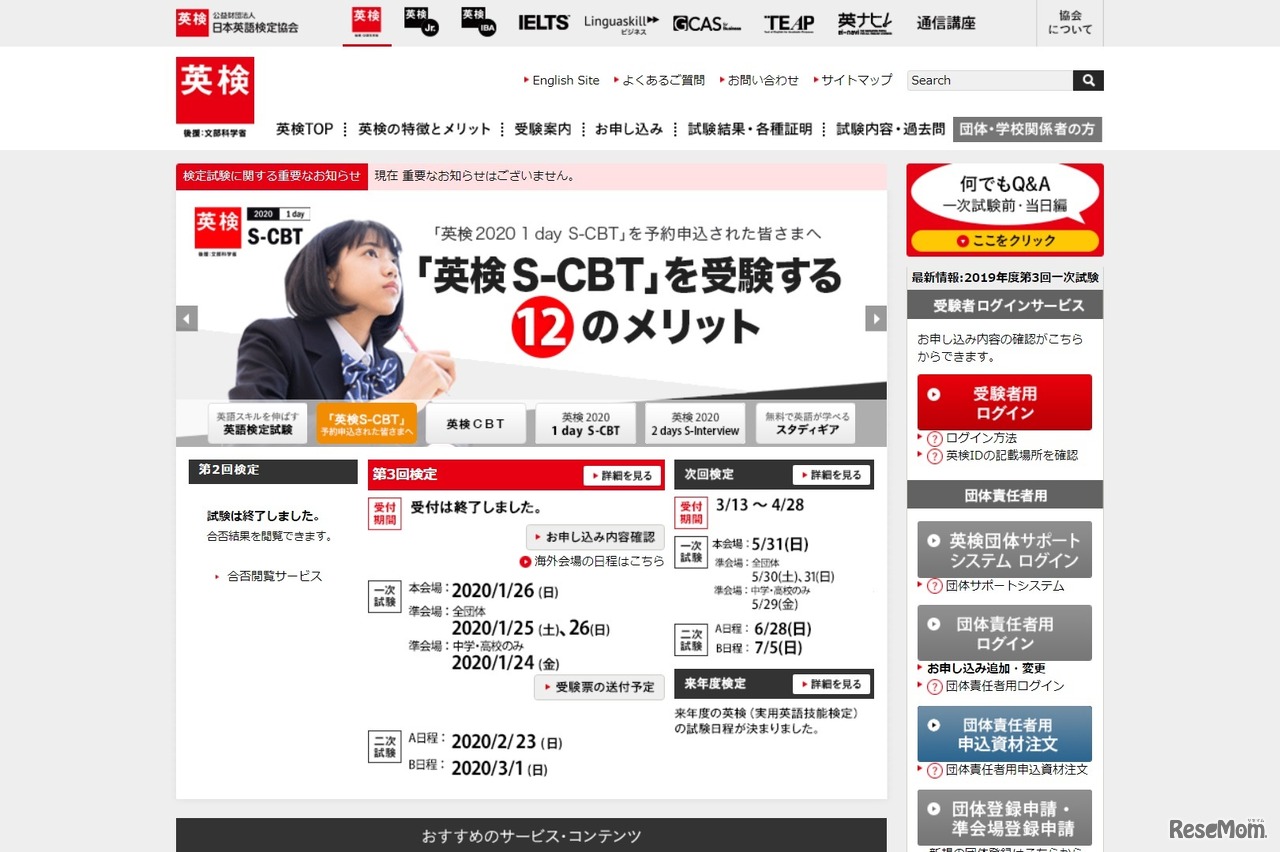1280x852 pixels.
Task: Click the 何でもQ&A ここをクリック banner
Action: [x=1005, y=210]
